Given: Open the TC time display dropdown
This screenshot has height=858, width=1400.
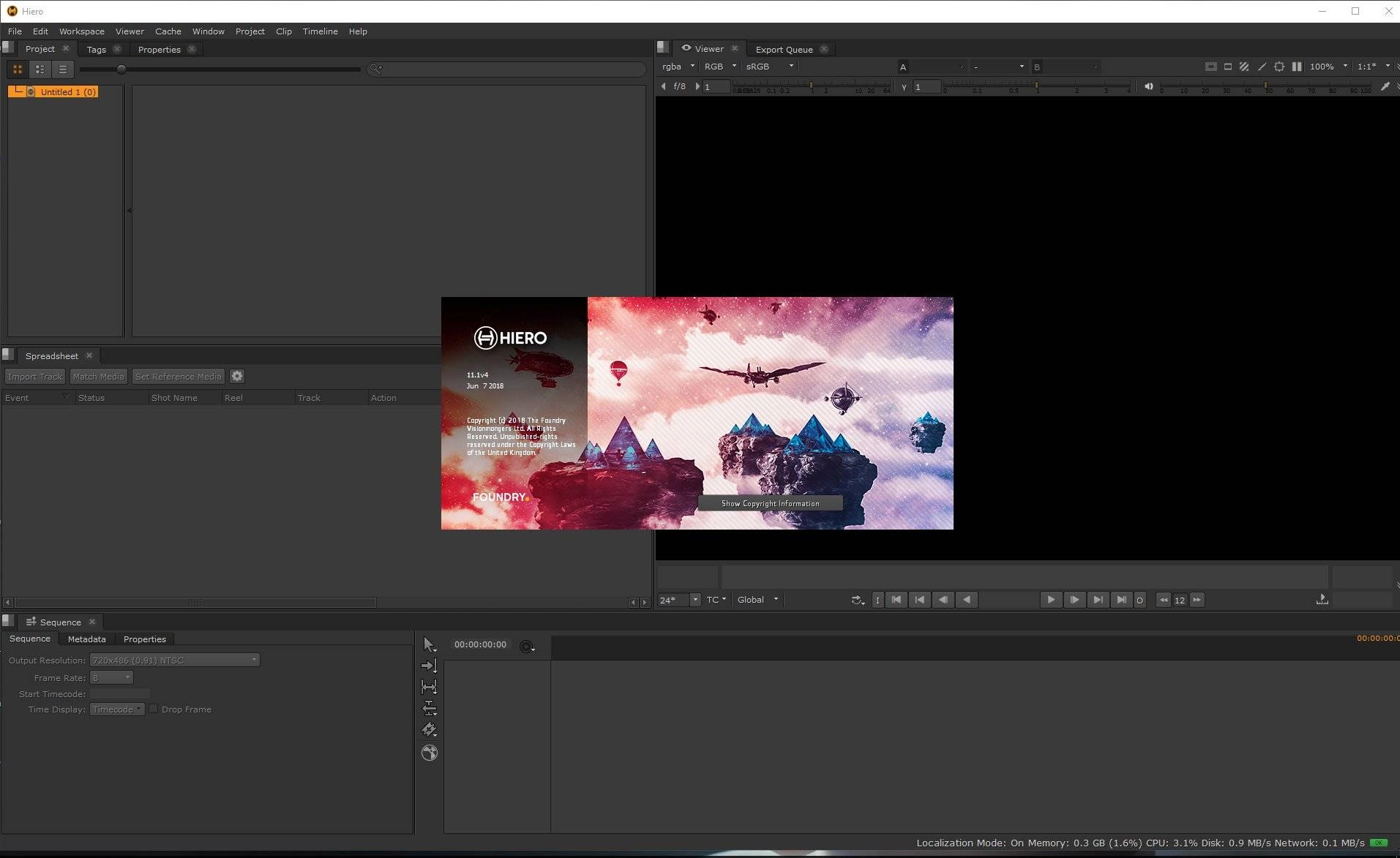Looking at the screenshot, I should (716, 600).
